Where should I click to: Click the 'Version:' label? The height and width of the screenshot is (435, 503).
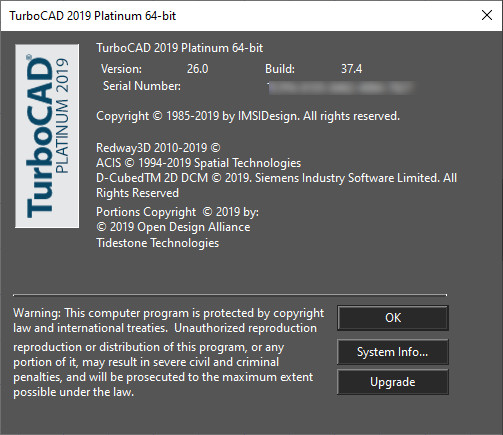pyautogui.click(x=121, y=69)
